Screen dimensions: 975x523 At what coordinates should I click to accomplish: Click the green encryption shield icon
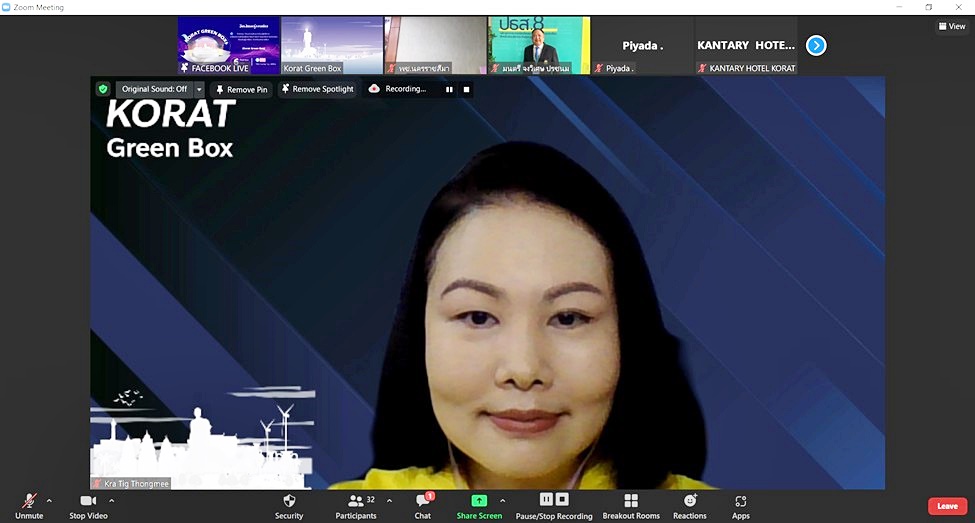point(103,89)
